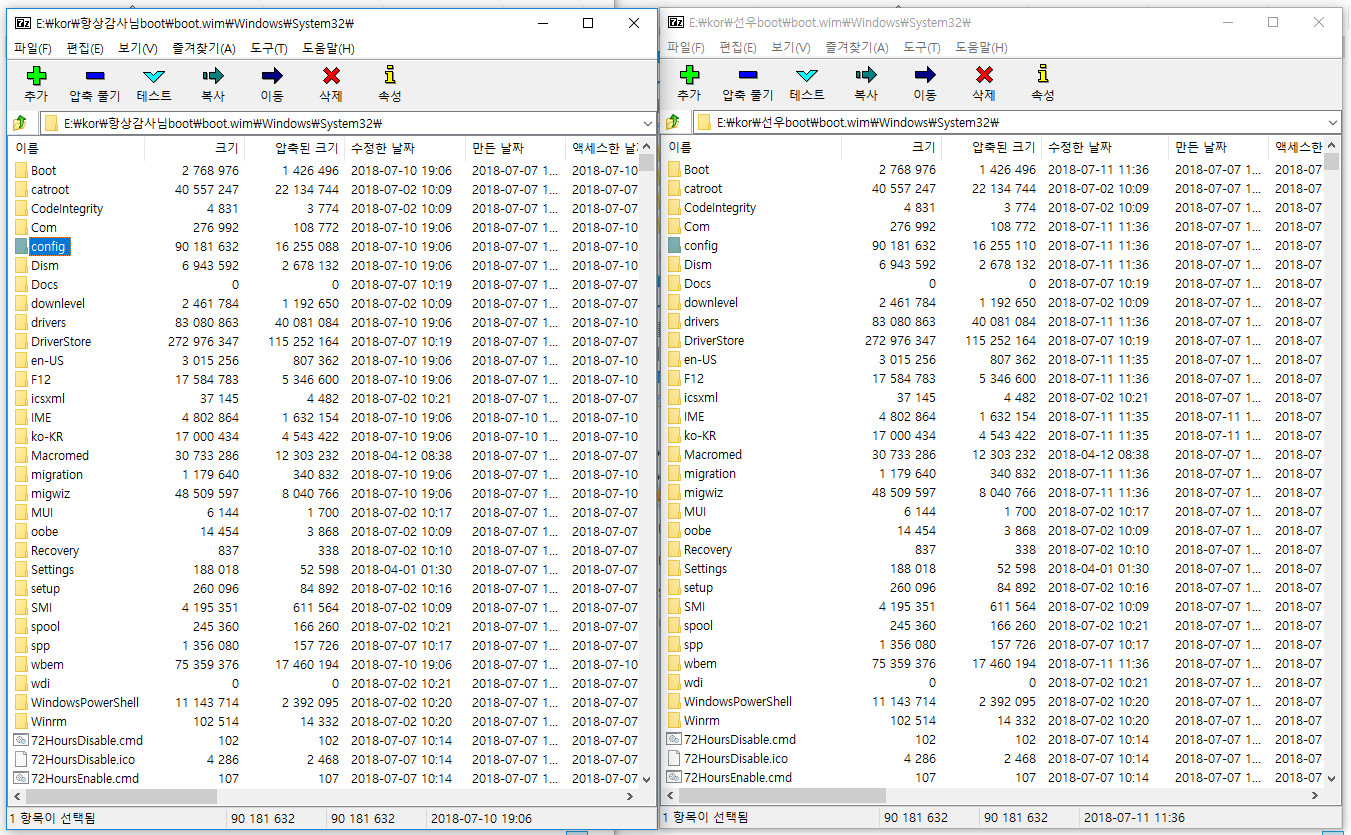Click the Add (추가) icon in right window
The height and width of the screenshot is (835, 1351).
tap(689, 75)
